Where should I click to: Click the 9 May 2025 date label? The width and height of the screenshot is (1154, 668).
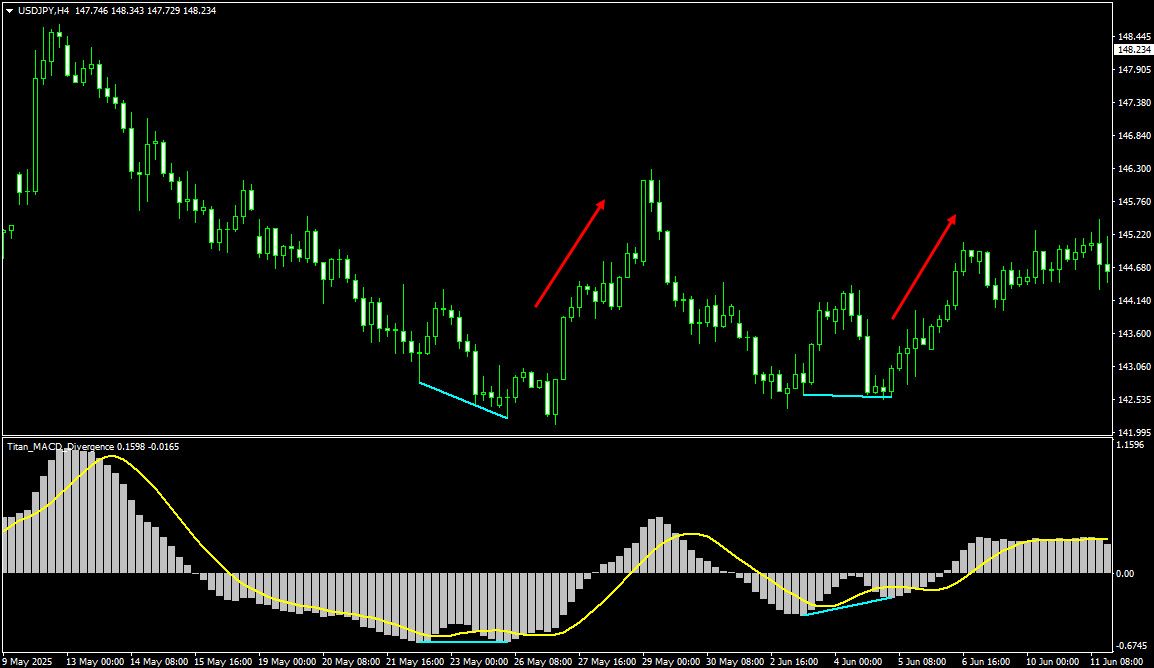[30, 661]
